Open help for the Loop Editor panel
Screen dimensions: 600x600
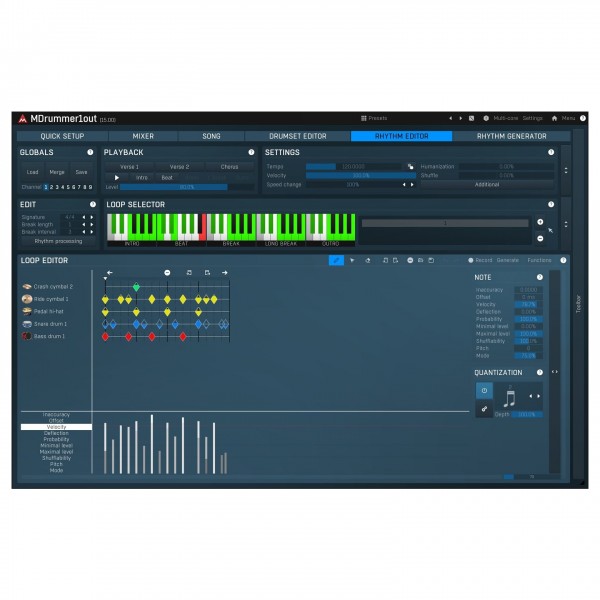pos(563,260)
